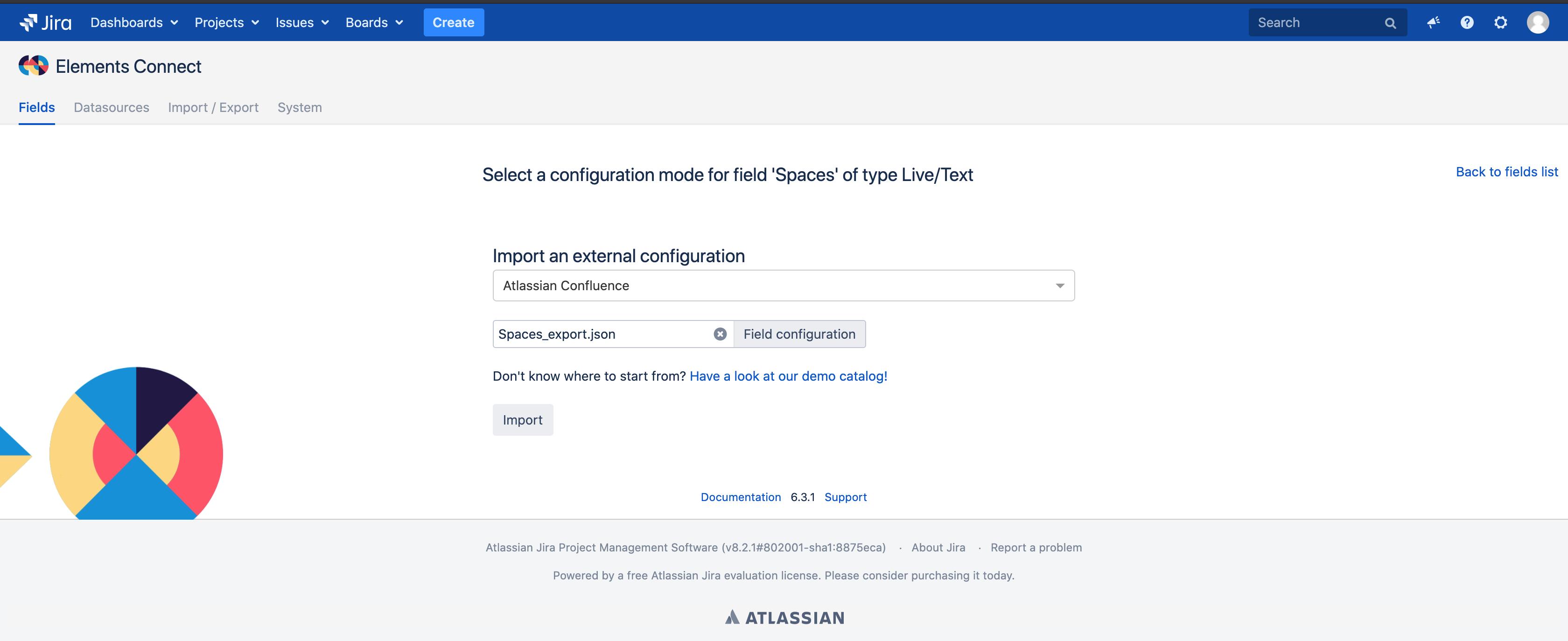Click the Elements Connect logo icon
This screenshot has height=641, width=1568.
(34, 66)
